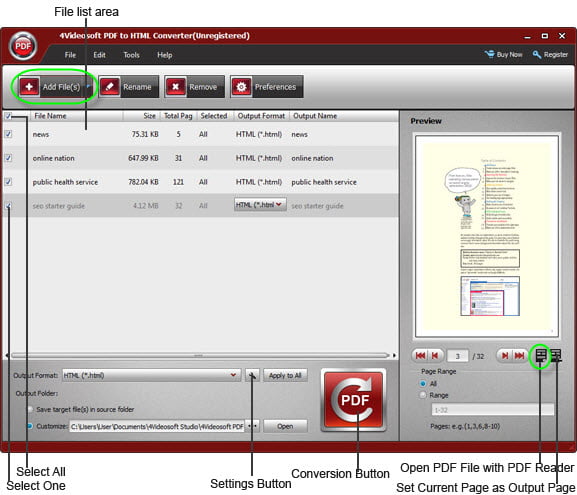Click the Buy Now link

pos(509,54)
